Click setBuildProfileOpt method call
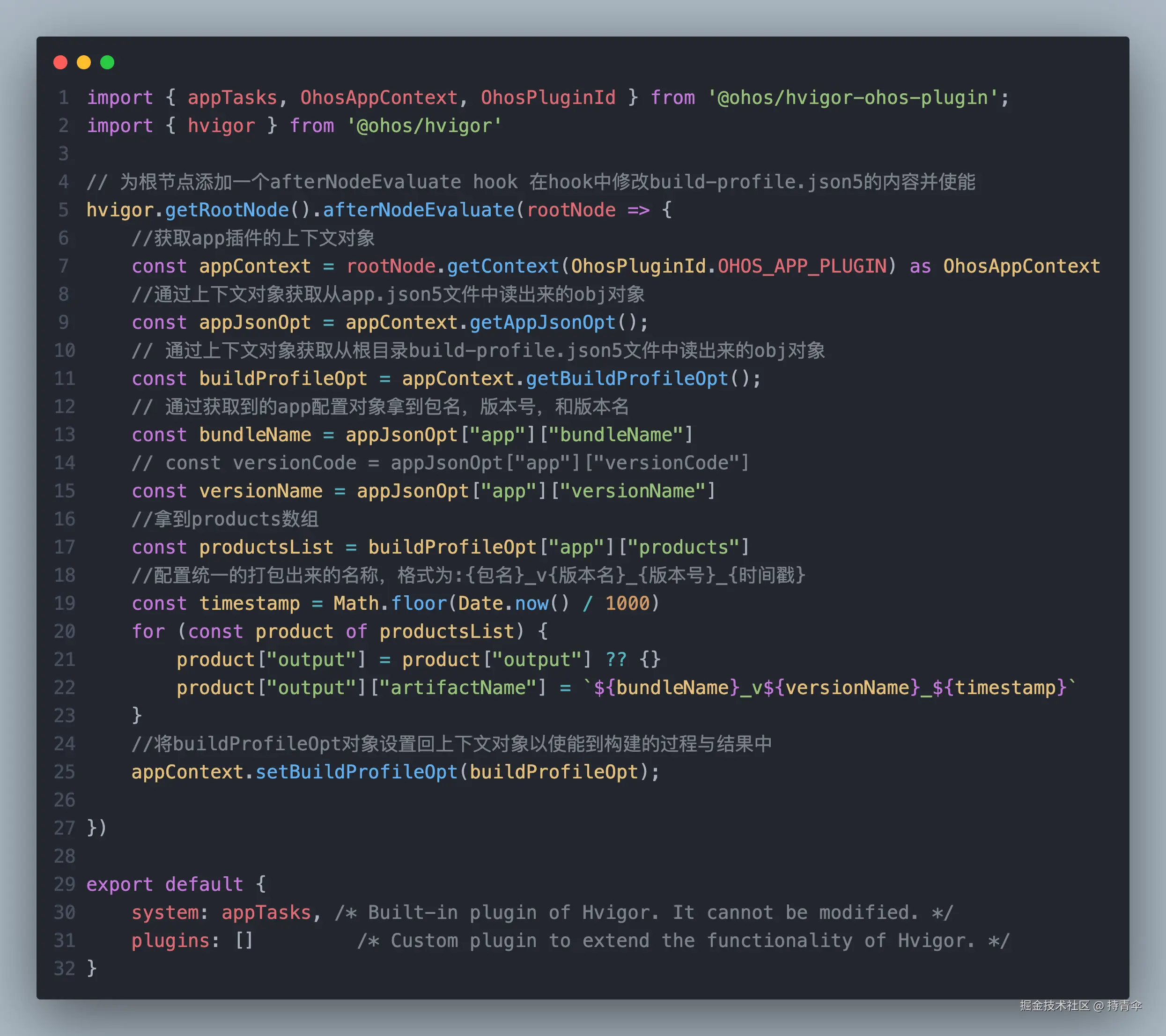This screenshot has height=1036, width=1166. tap(356, 772)
